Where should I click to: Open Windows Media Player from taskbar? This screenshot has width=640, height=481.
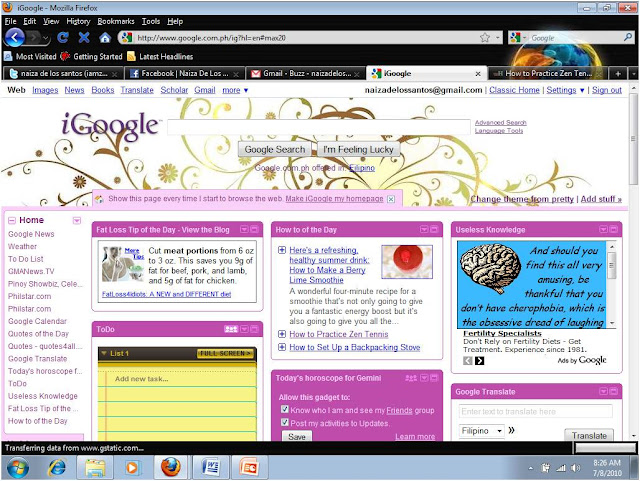coord(131,468)
